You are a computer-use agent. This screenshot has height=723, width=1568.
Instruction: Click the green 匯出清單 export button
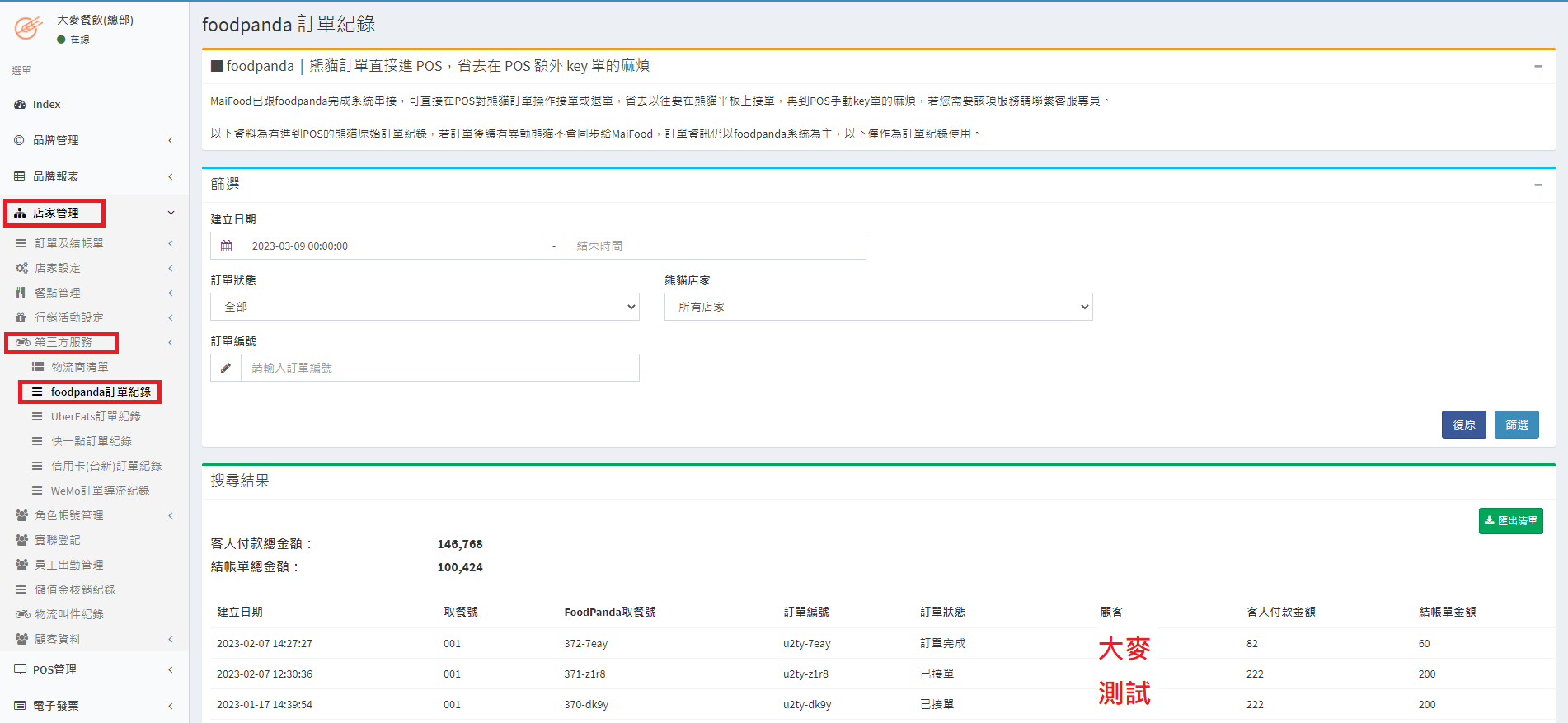[1510, 521]
